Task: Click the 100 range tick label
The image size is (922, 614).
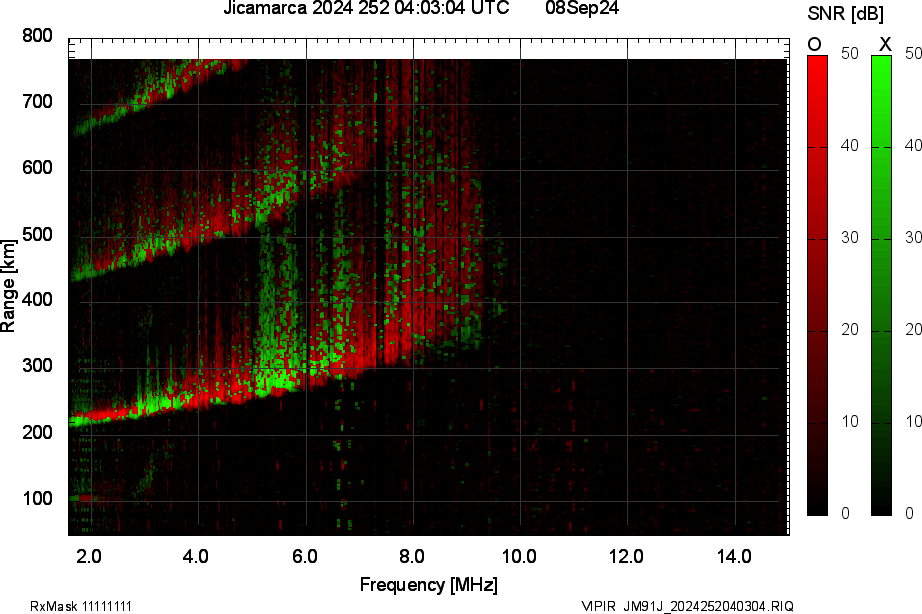Action: (37, 499)
